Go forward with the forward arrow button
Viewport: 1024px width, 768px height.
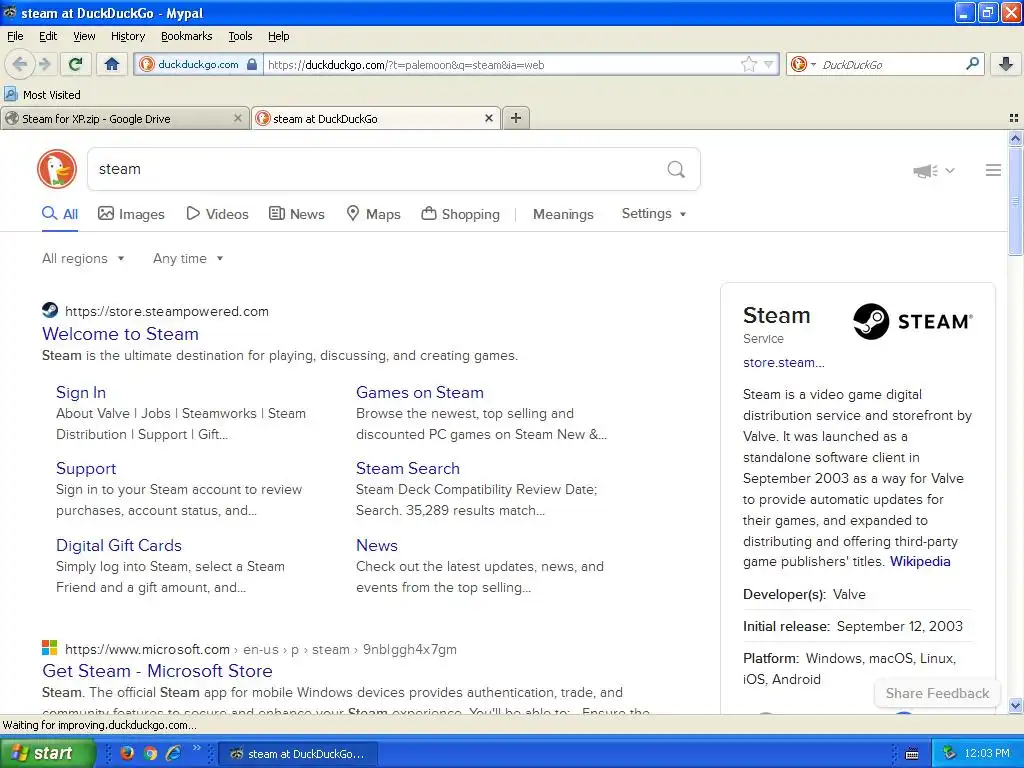[x=44, y=64]
